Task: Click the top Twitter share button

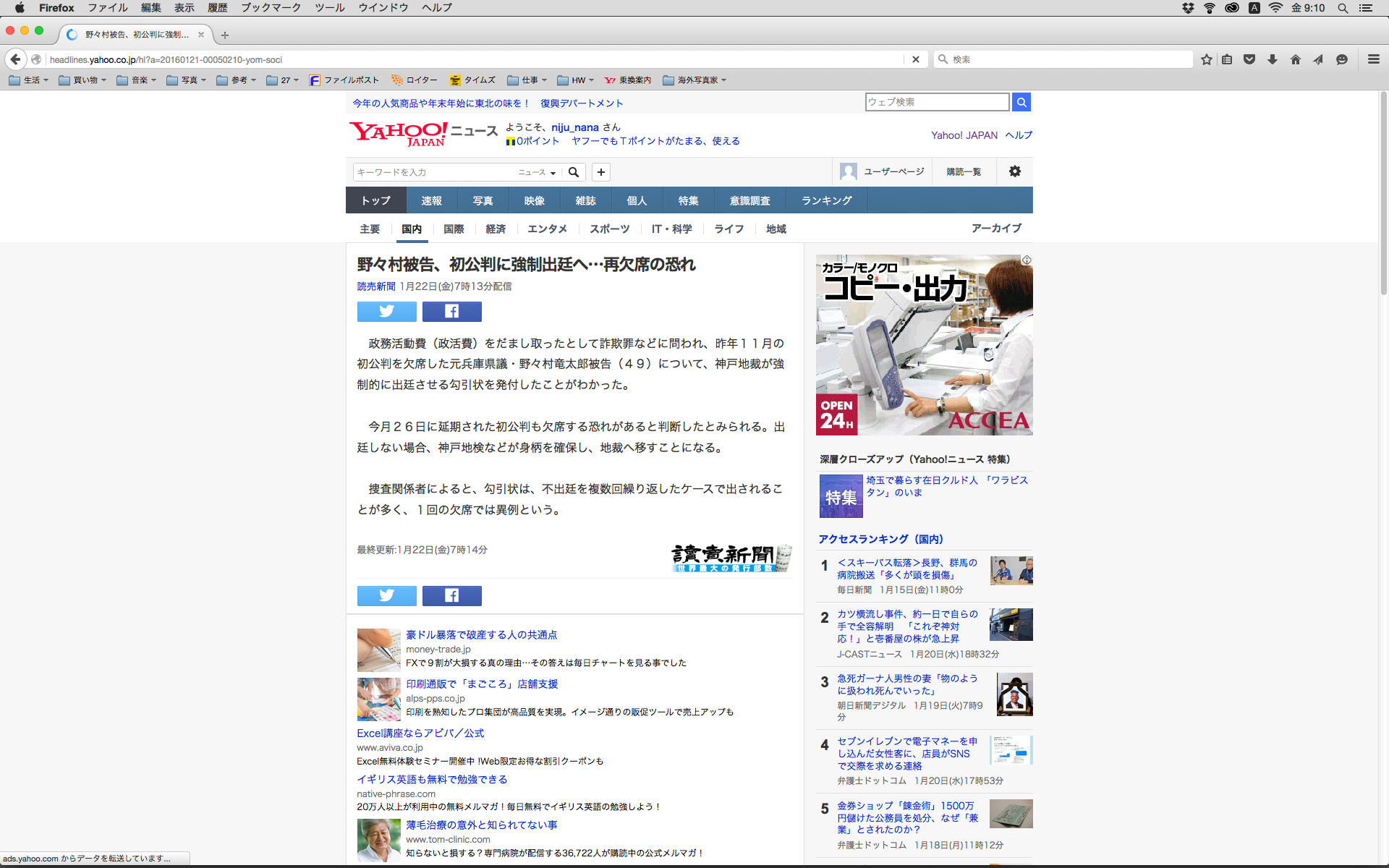Action: pos(386,311)
